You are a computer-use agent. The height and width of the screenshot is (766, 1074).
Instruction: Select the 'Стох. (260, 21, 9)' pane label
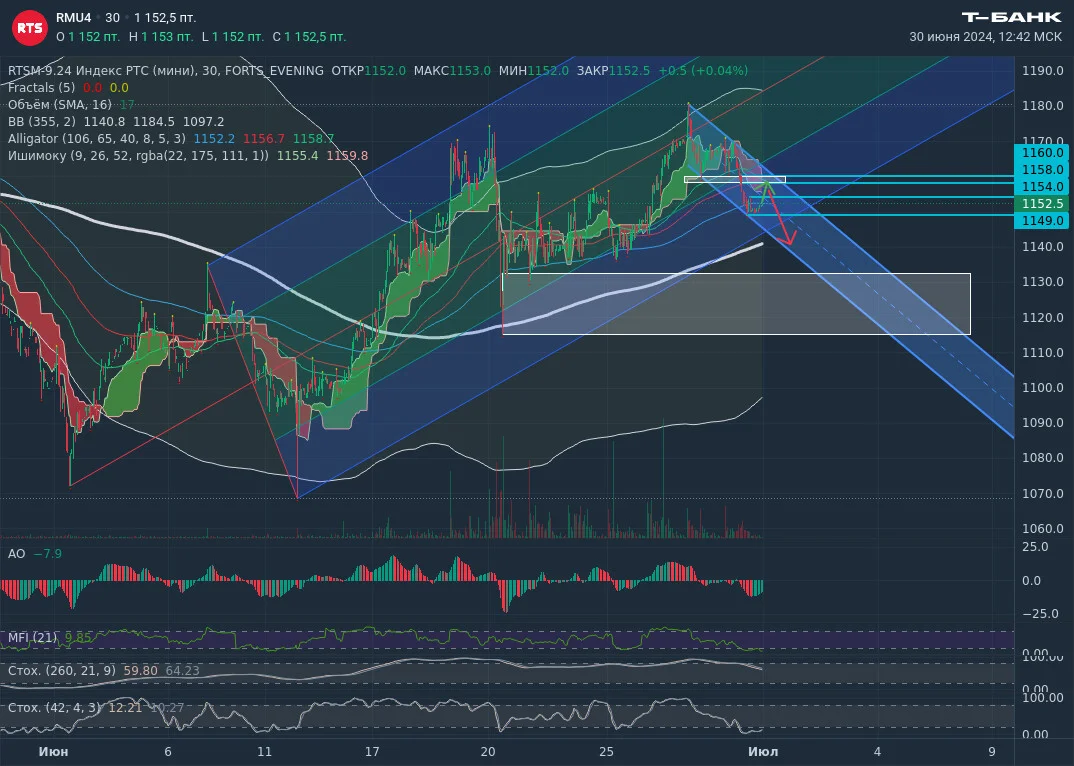coord(62,671)
